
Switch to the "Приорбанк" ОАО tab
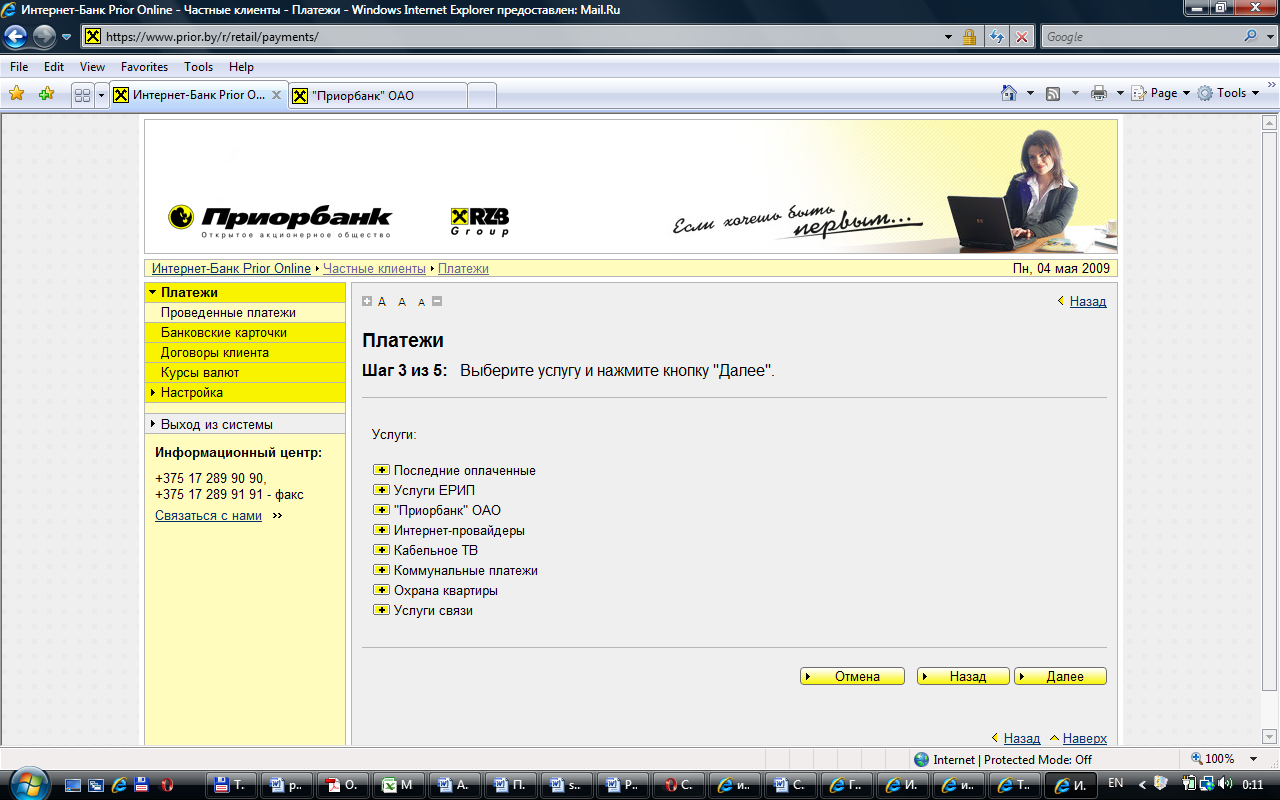(377, 96)
